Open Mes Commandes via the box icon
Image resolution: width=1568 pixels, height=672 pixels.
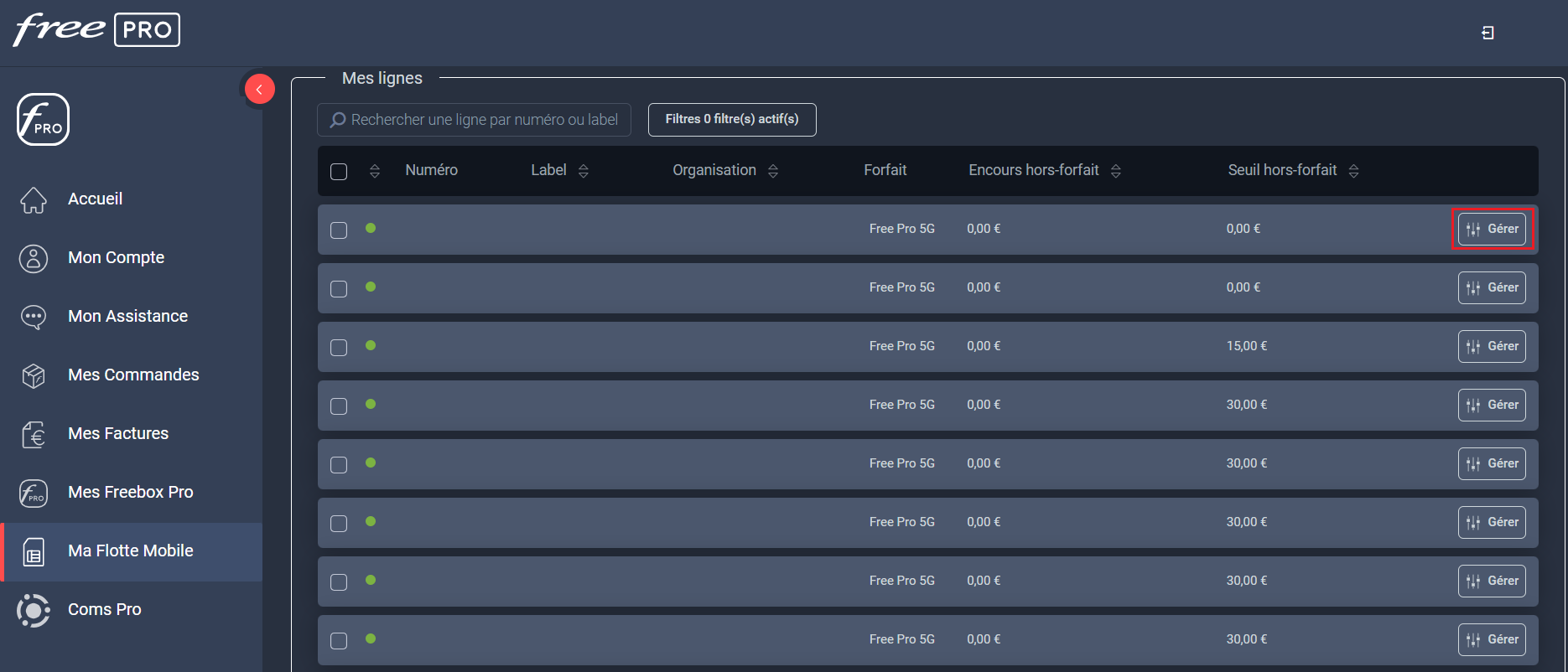coord(34,375)
